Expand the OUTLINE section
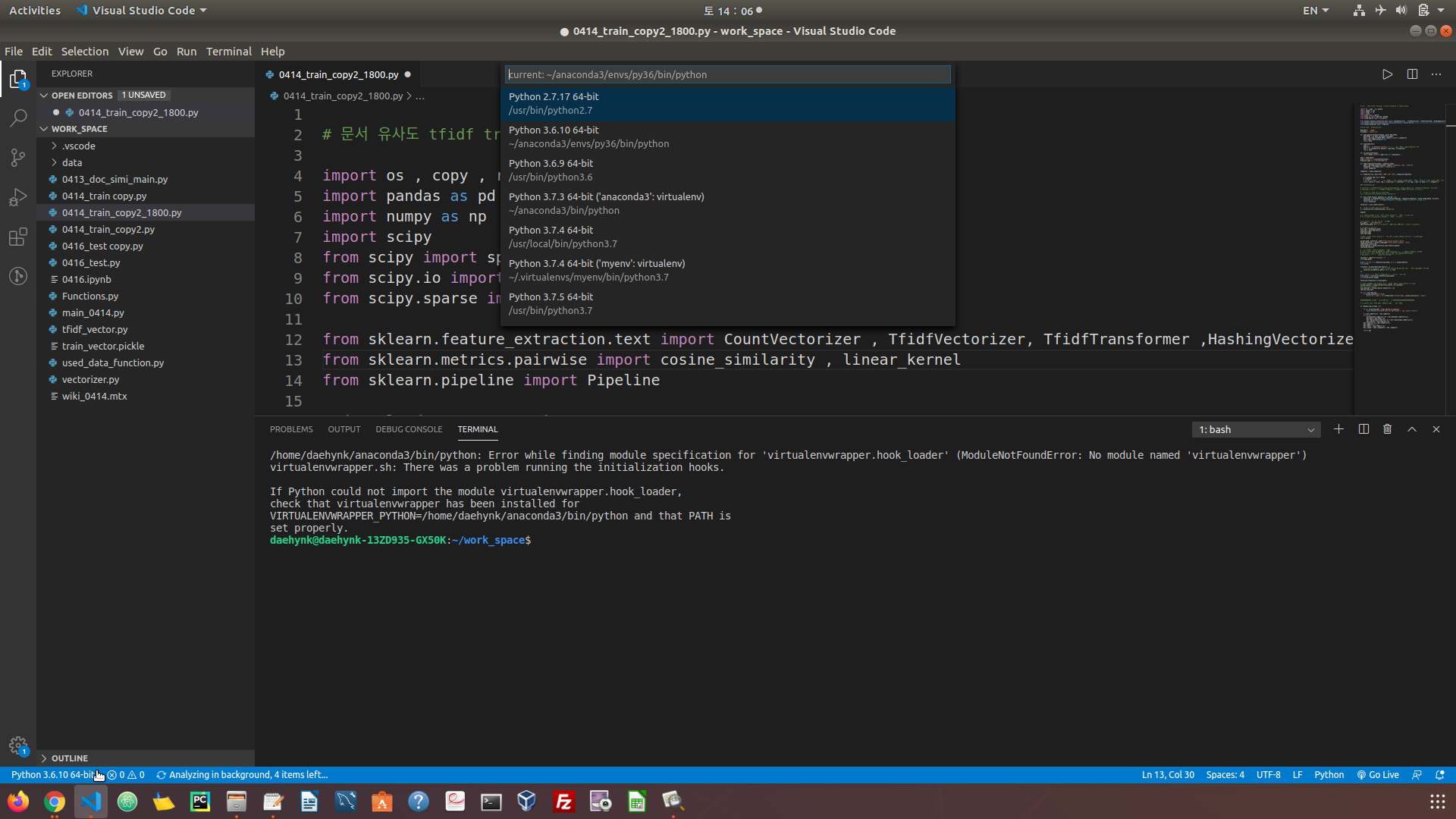The width and height of the screenshot is (1456, 819). click(x=70, y=758)
